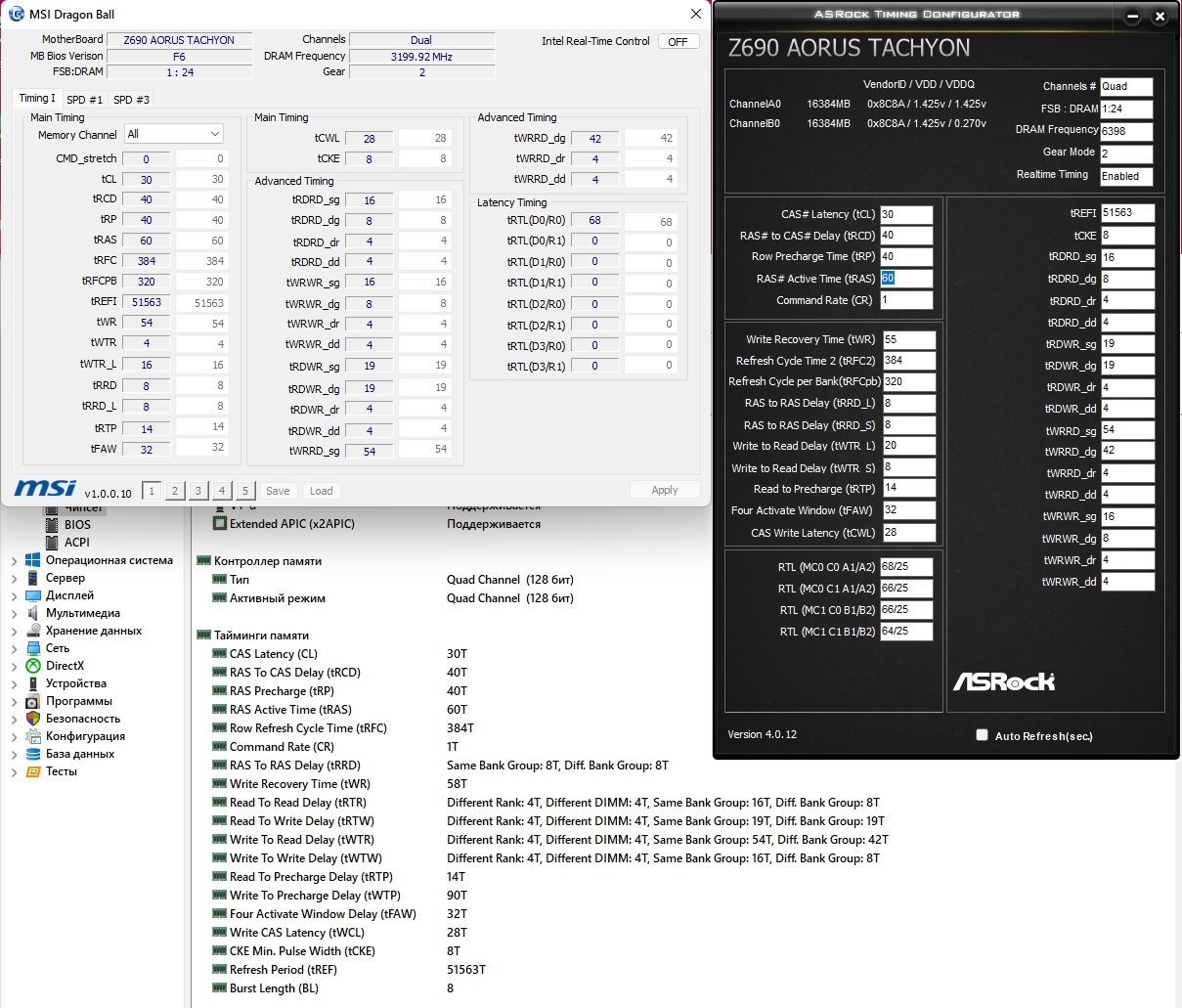
Task: Click the ASRock logo in Timing Configurator
Action: 1004,681
